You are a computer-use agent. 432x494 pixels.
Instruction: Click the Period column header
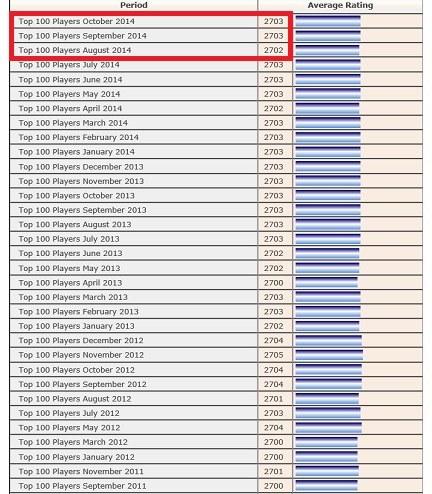(134, 5)
